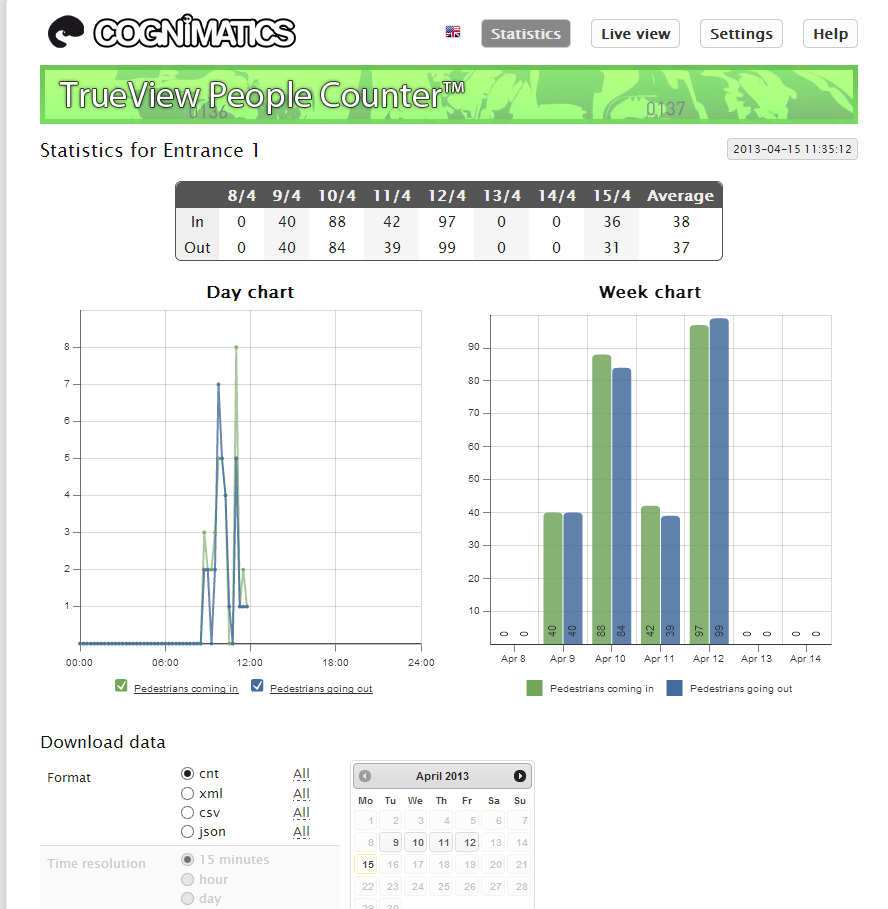Click the 18:00 label on Day chart axis
888x909 pixels.
[336, 662]
